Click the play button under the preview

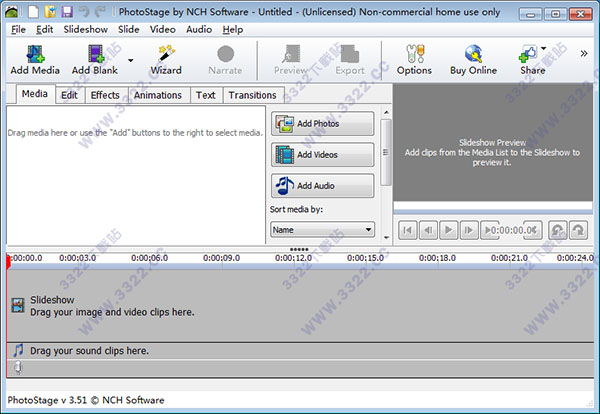click(x=448, y=230)
